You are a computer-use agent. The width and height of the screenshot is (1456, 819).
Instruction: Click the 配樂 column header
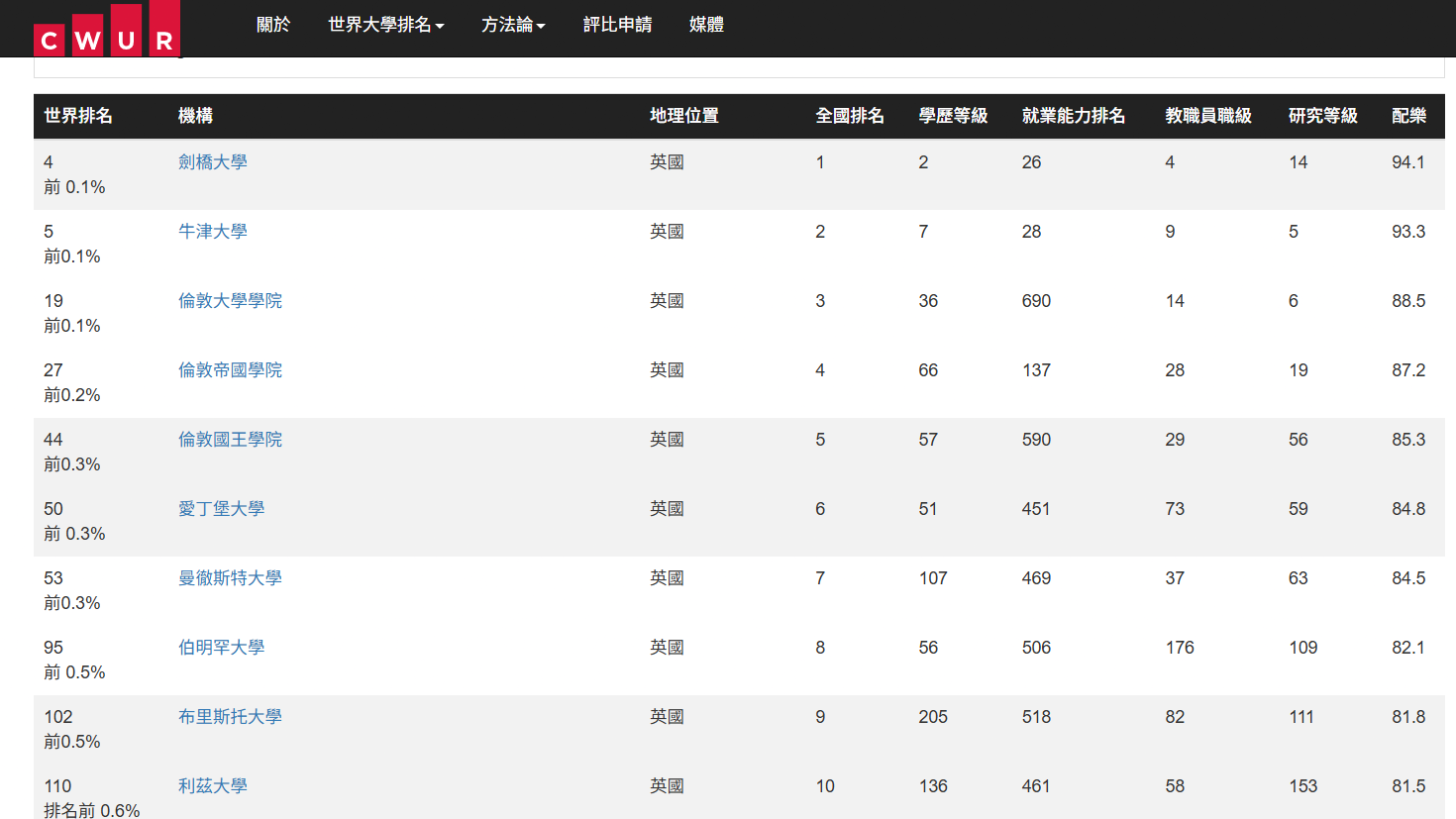point(1409,116)
